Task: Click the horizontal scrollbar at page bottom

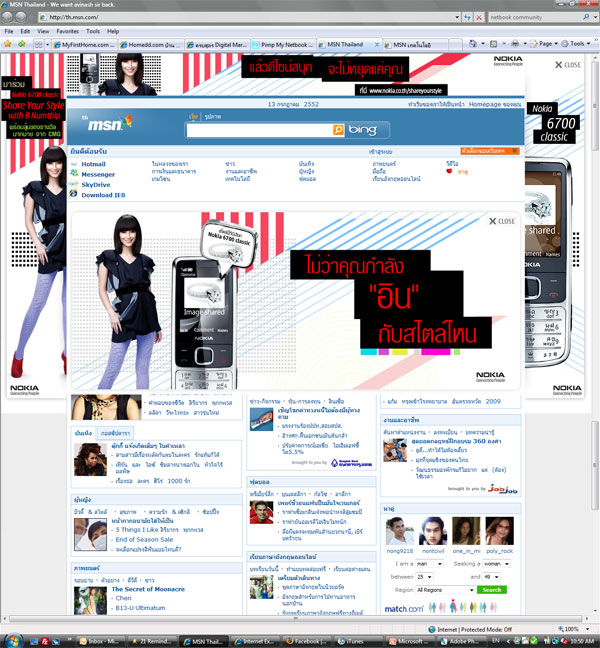Action: click(295, 618)
